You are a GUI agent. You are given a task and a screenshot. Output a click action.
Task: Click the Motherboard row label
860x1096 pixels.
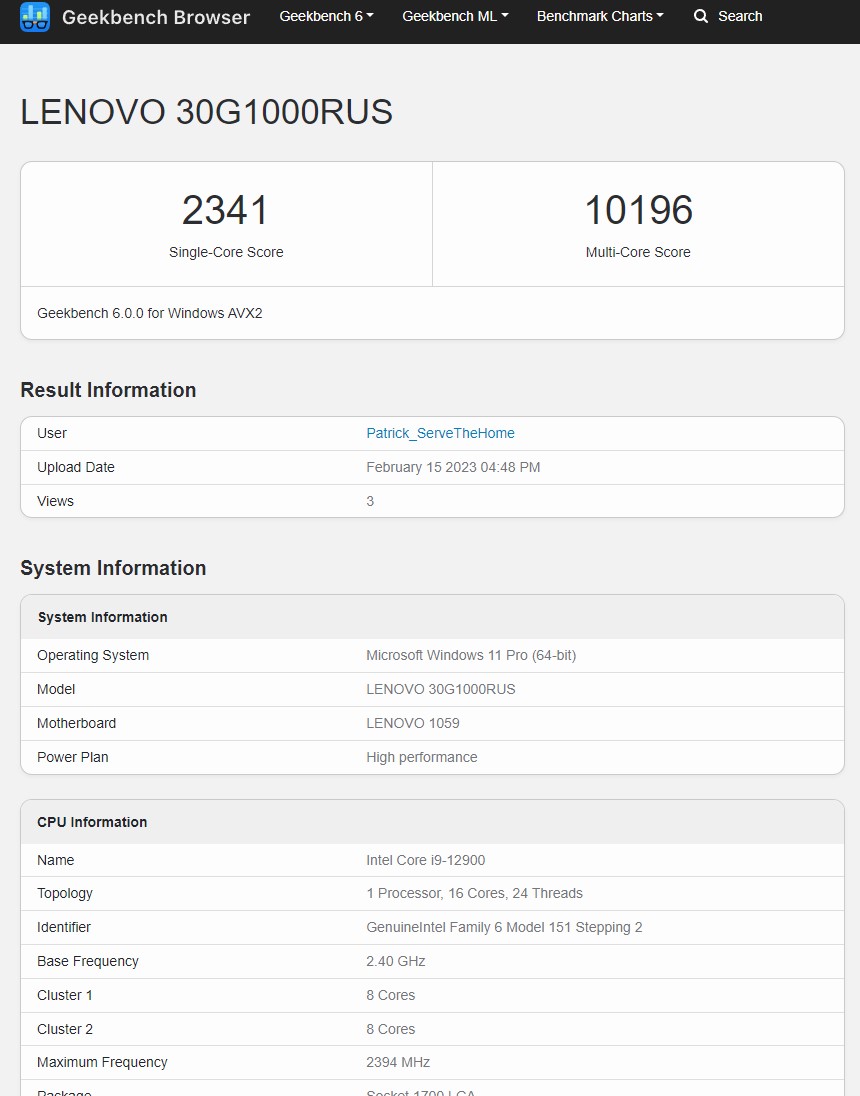[x=76, y=723]
